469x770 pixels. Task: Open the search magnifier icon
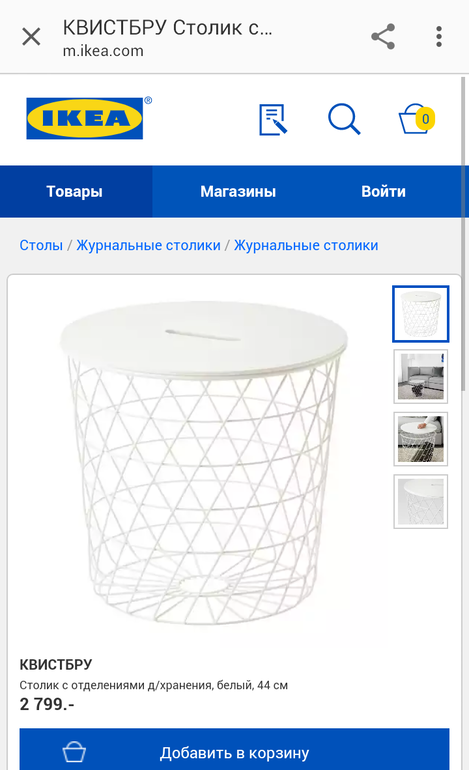coord(344,119)
